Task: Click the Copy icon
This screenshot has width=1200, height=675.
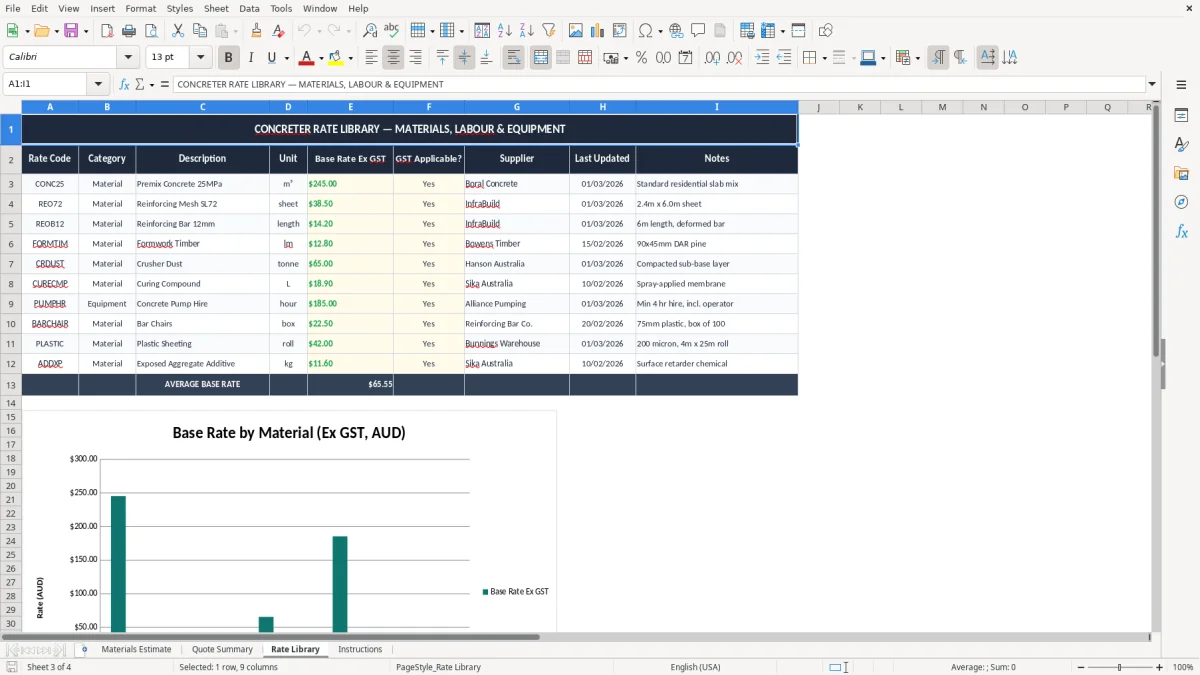Action: [199, 31]
